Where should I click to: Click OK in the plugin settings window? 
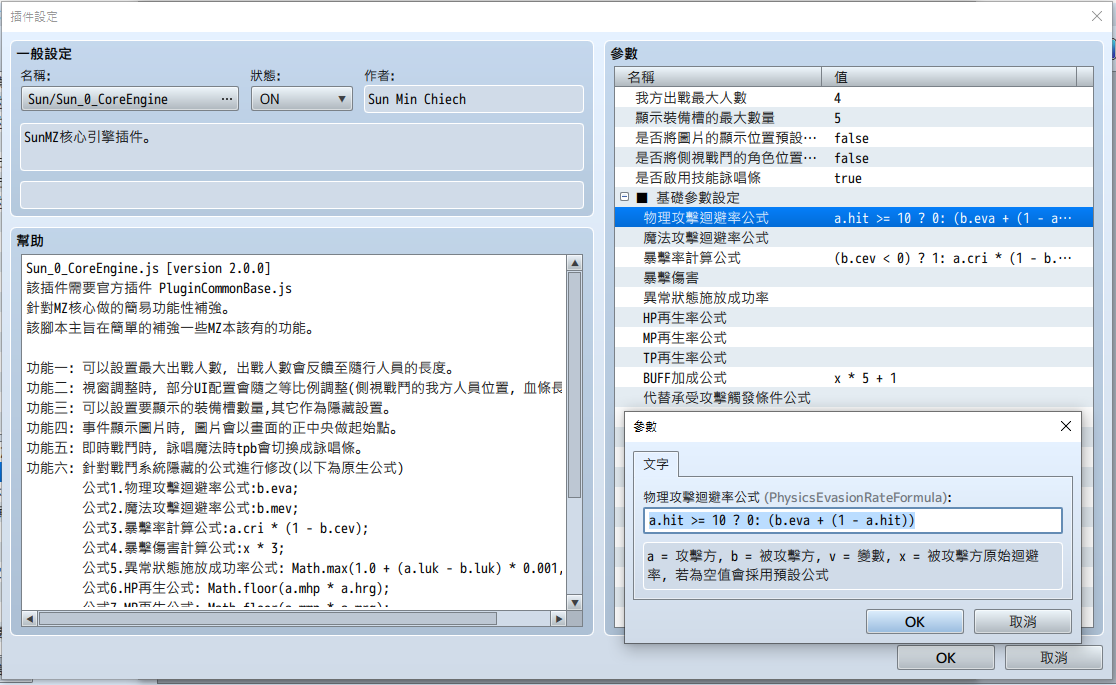pos(945,658)
